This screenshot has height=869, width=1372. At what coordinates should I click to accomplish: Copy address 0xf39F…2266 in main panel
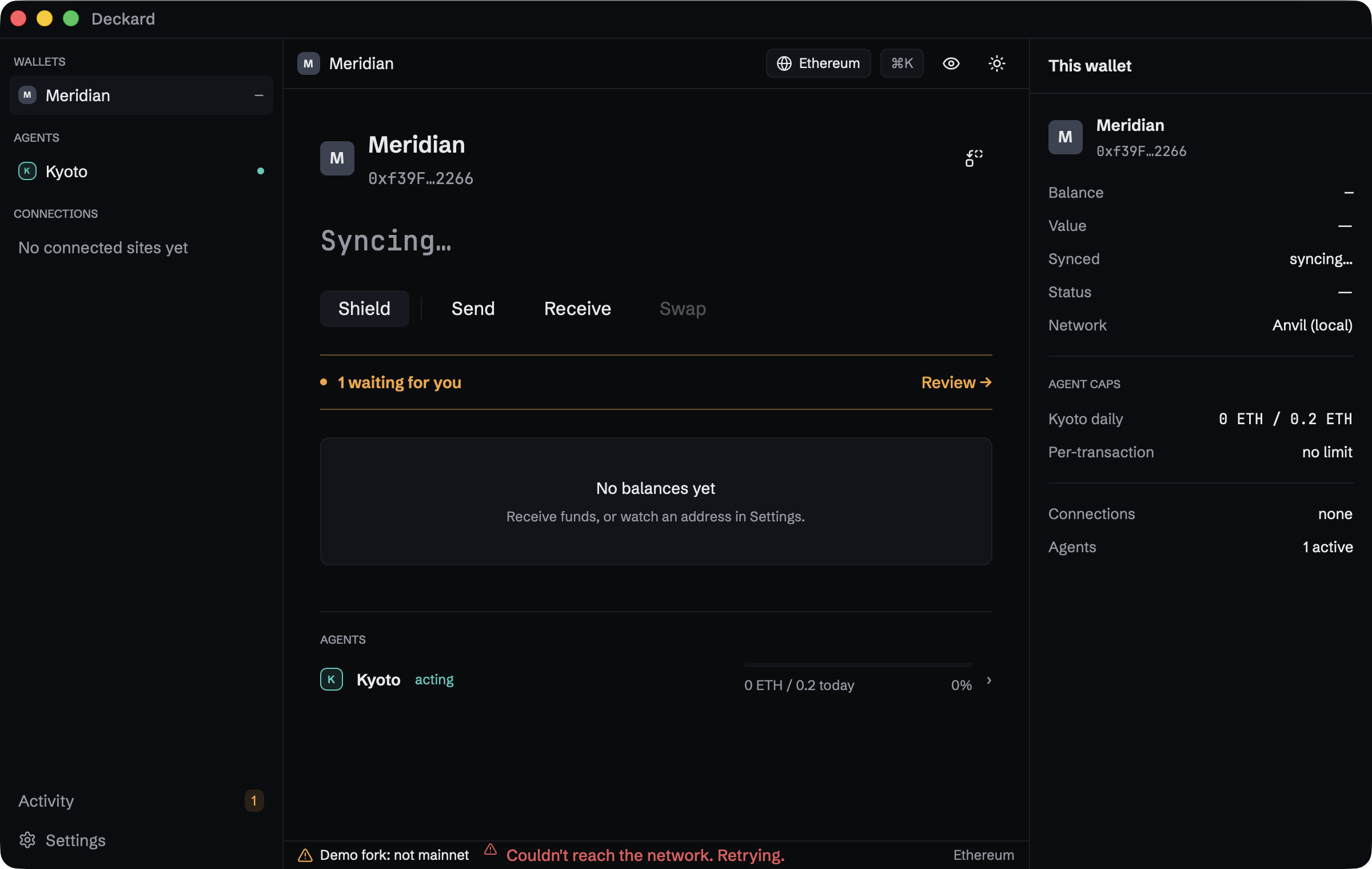(x=420, y=178)
